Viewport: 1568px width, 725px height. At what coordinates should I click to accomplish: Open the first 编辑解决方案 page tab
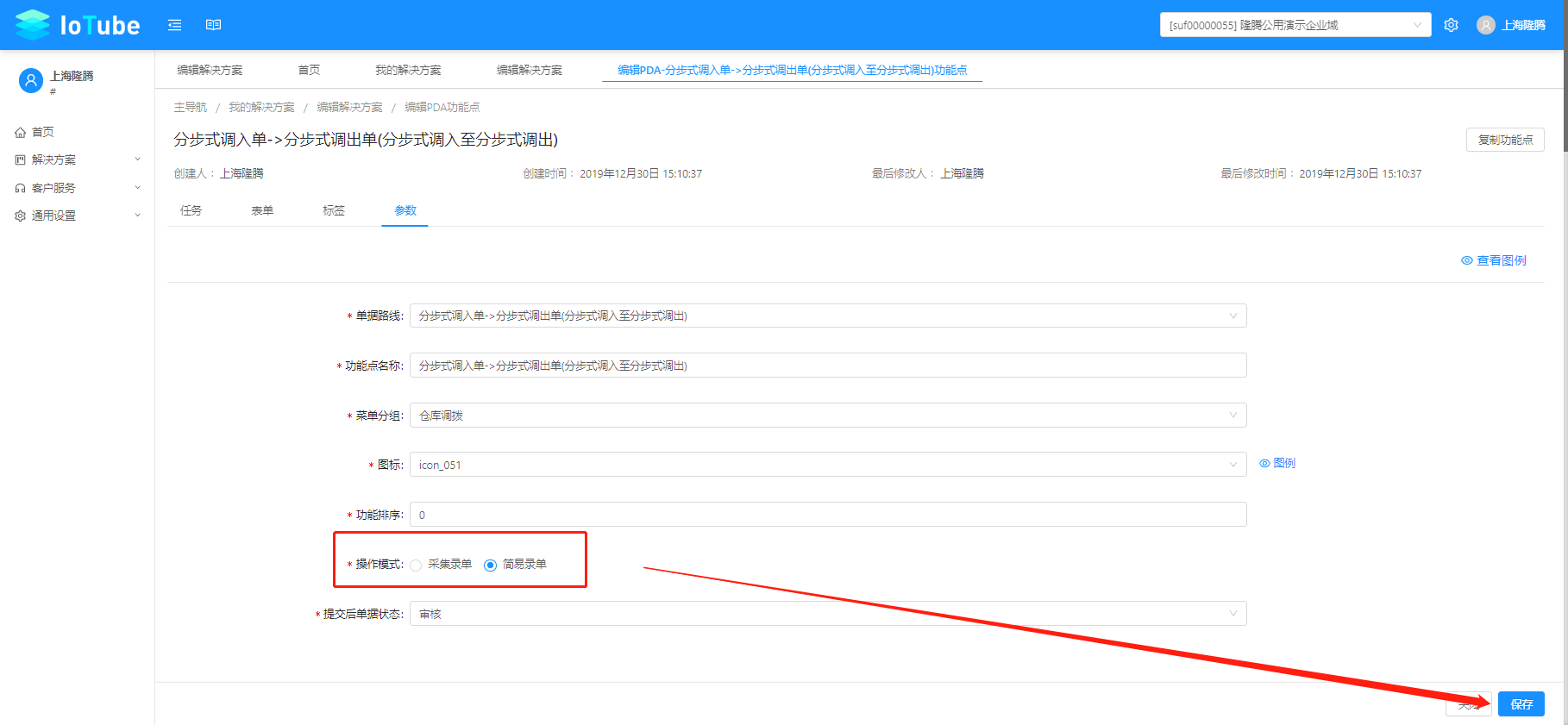point(210,70)
